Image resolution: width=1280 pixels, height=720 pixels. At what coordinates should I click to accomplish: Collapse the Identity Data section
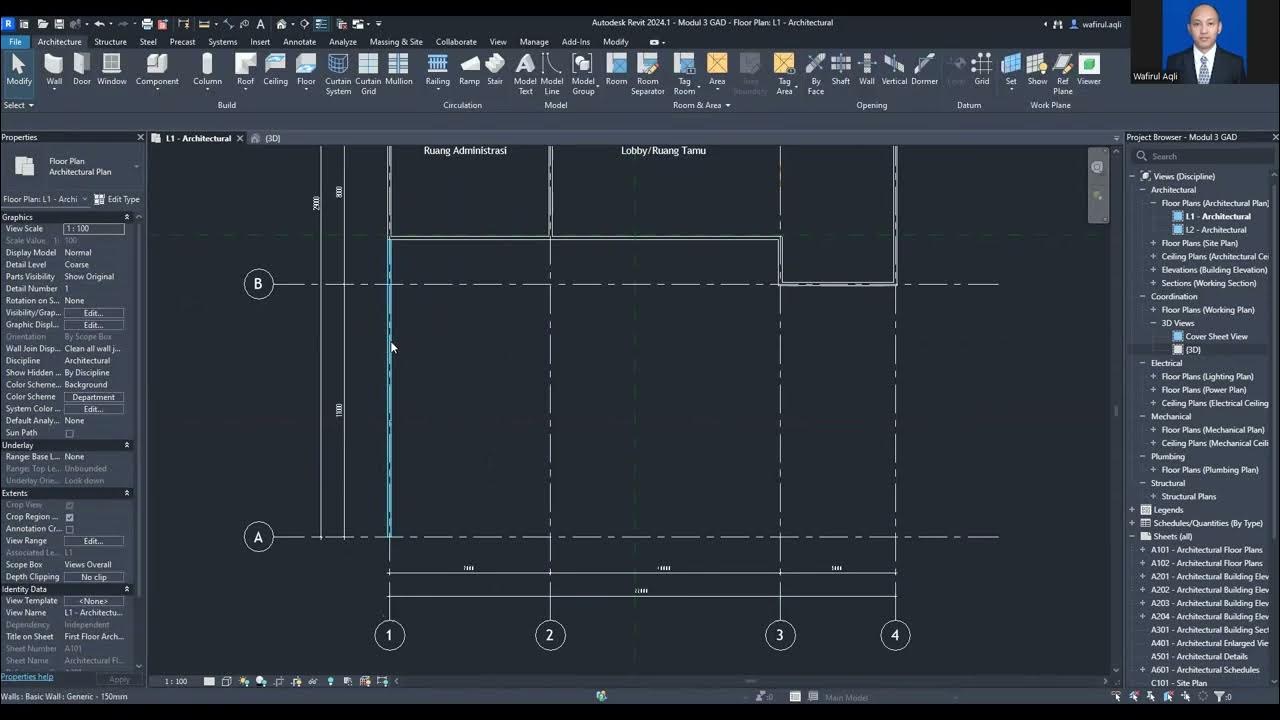pyautogui.click(x=127, y=589)
